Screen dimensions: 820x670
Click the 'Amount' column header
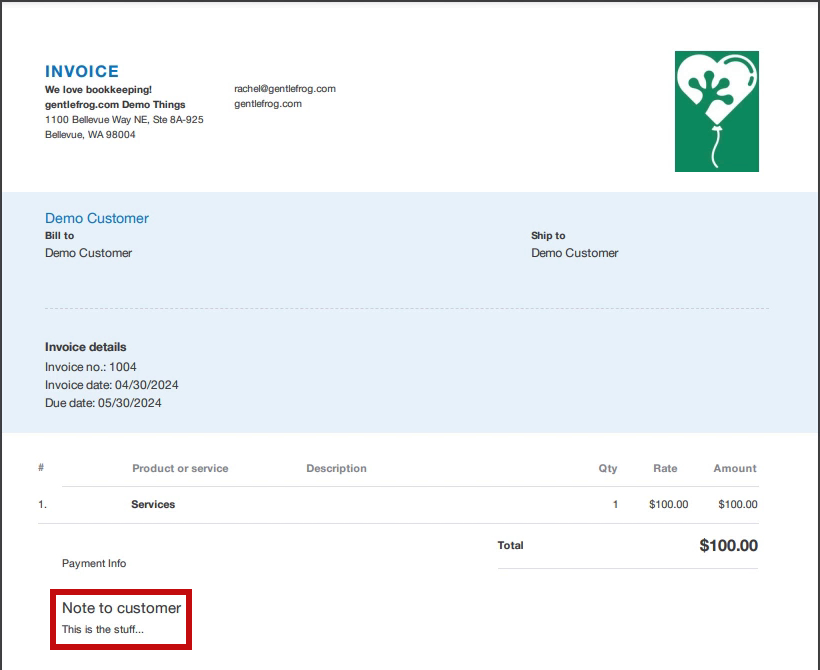click(735, 469)
